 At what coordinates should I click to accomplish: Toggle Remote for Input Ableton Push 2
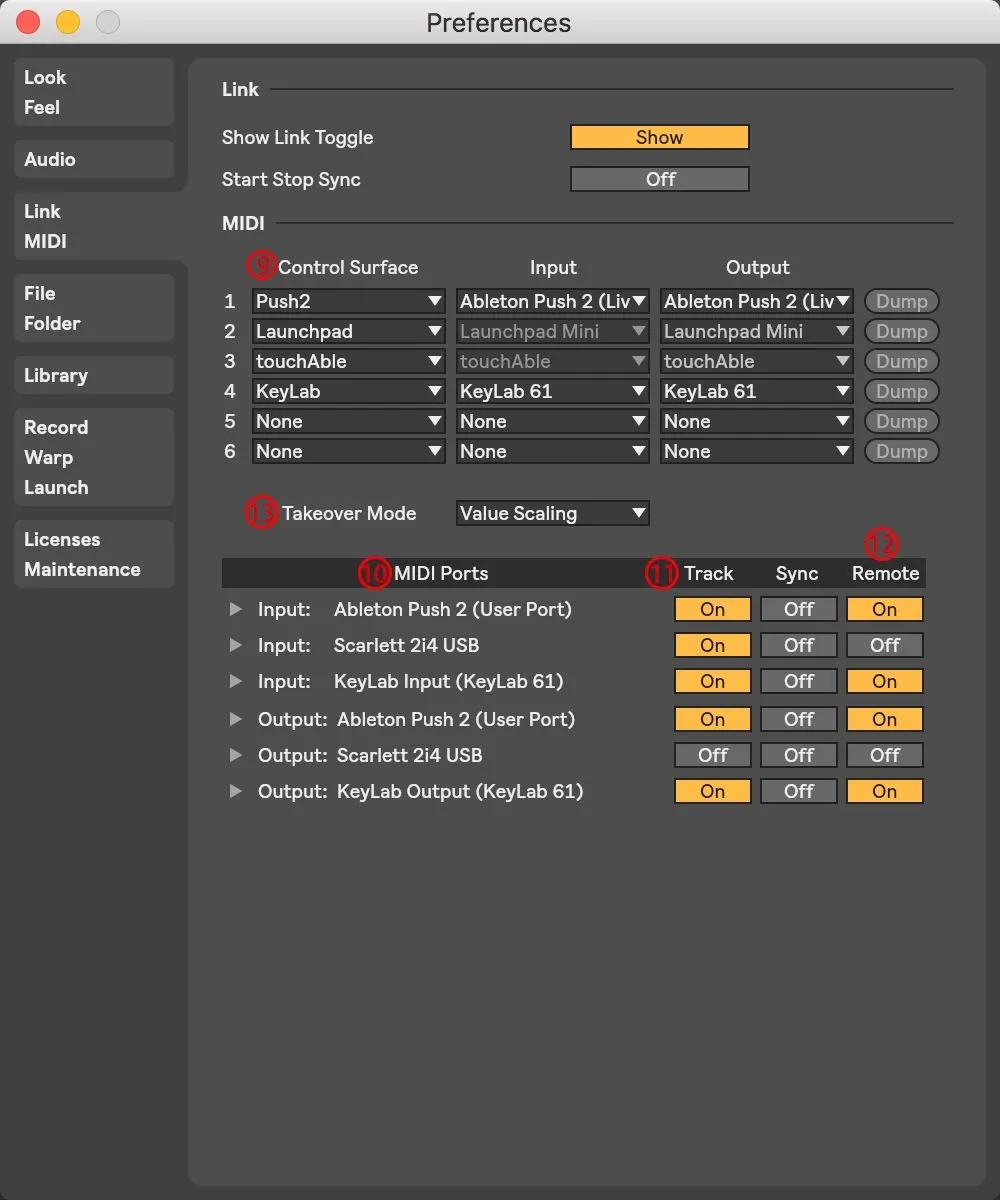point(885,609)
